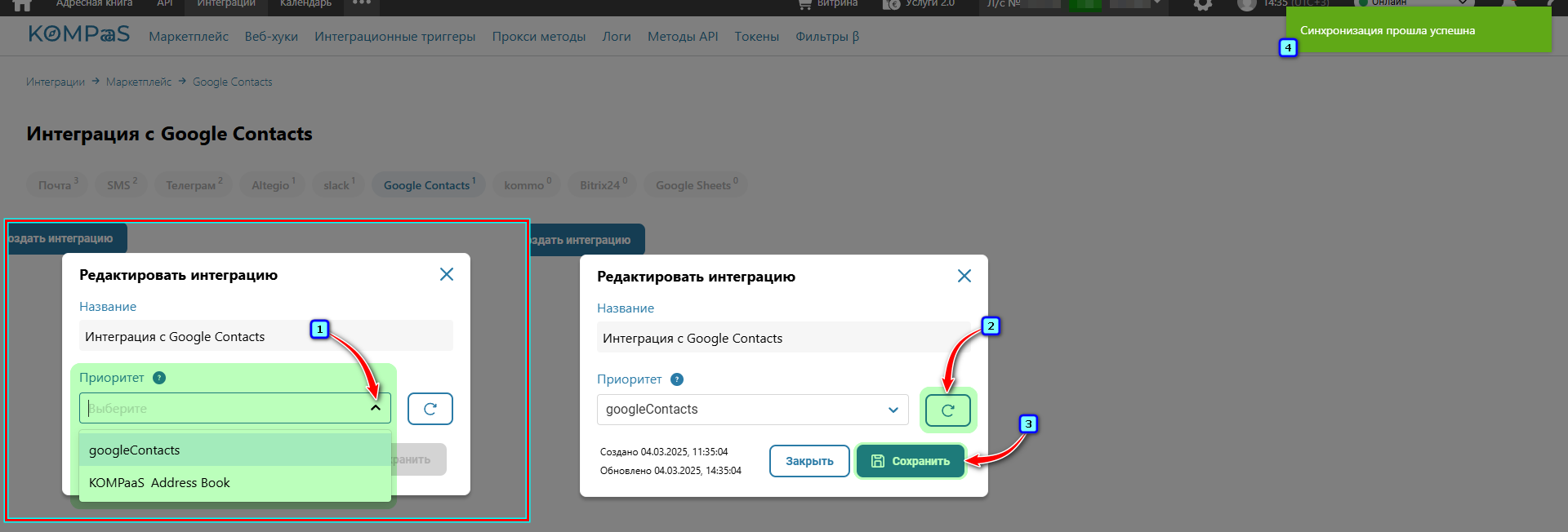1568x532 pixels.
Task: Open the Прокси методы section
Action: tap(539, 37)
